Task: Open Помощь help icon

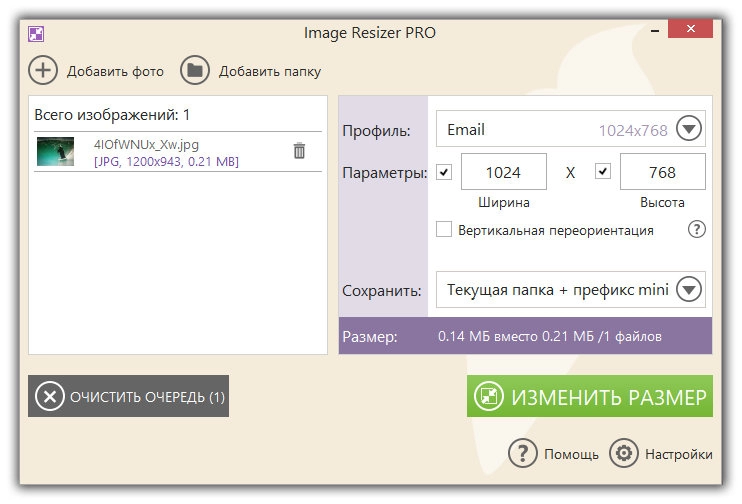Action: pyautogui.click(x=523, y=453)
